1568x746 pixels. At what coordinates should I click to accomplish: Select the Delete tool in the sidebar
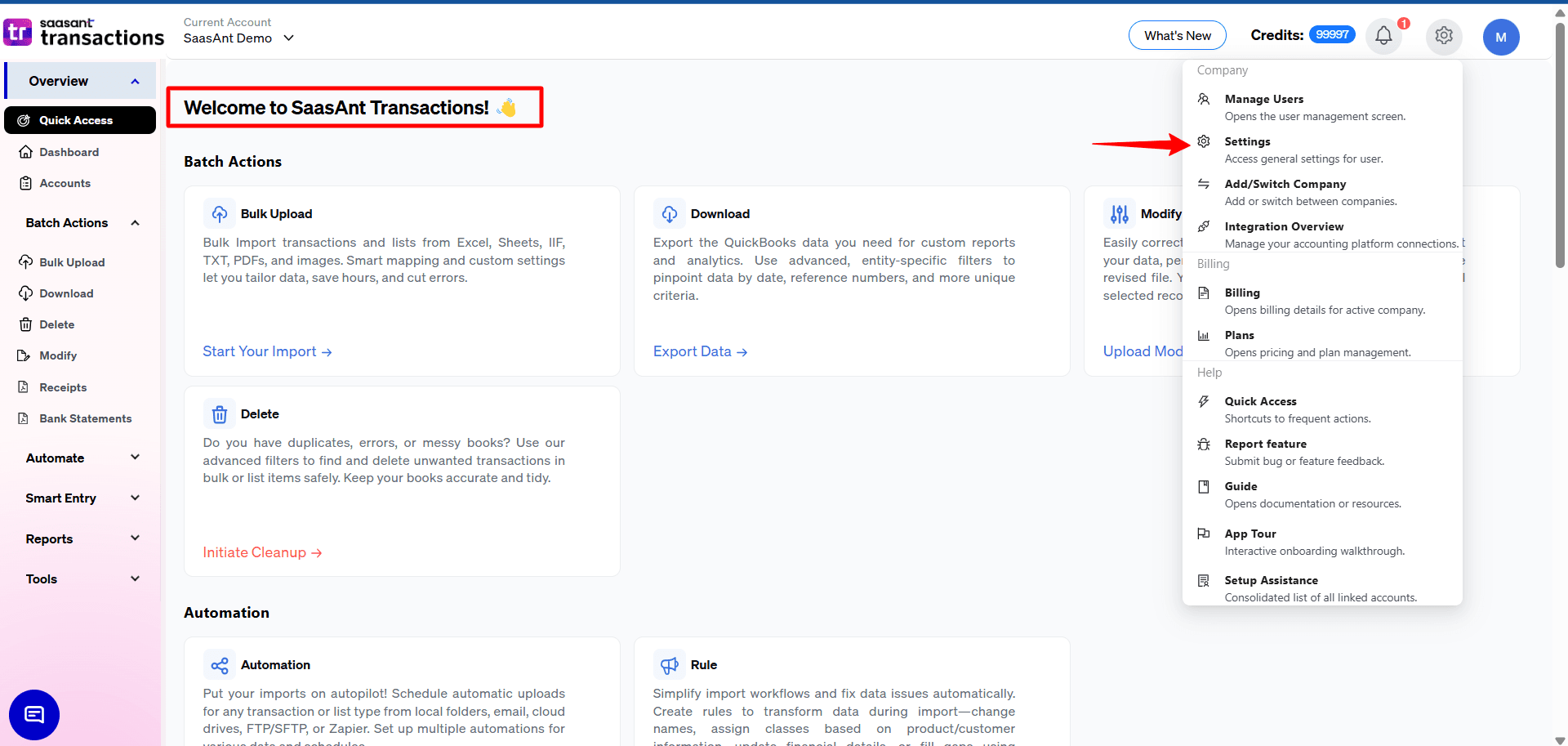point(56,324)
